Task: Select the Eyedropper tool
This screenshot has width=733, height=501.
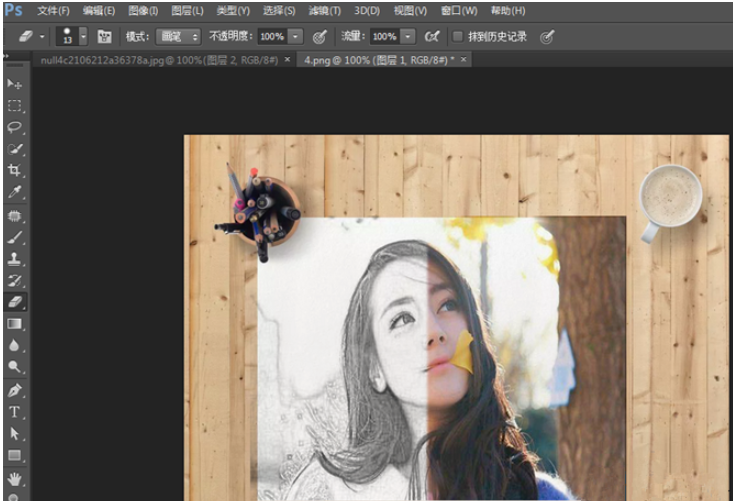Action: pos(15,192)
